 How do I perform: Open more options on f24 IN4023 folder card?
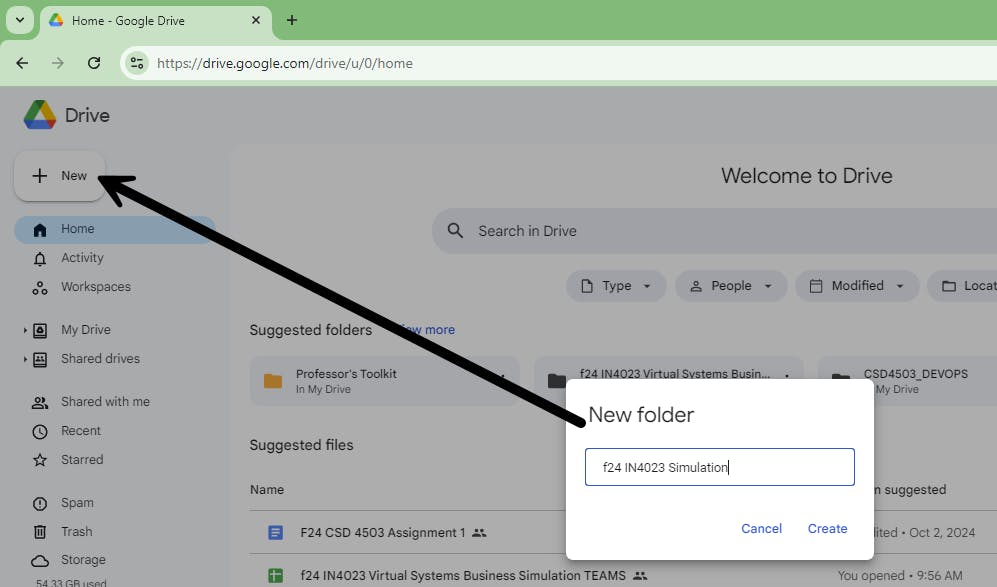click(x=787, y=376)
